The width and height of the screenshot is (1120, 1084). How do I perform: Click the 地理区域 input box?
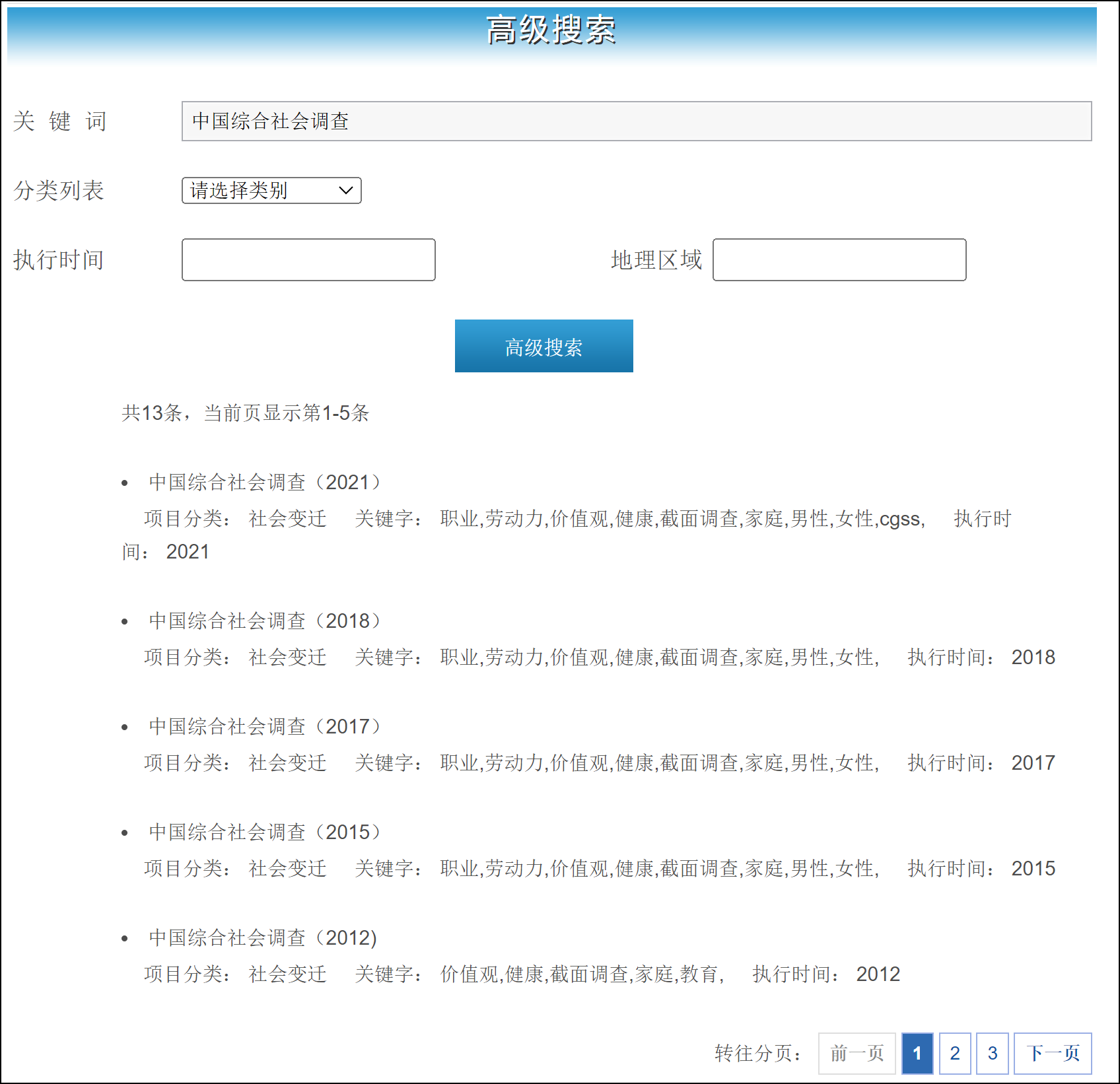[x=839, y=260]
